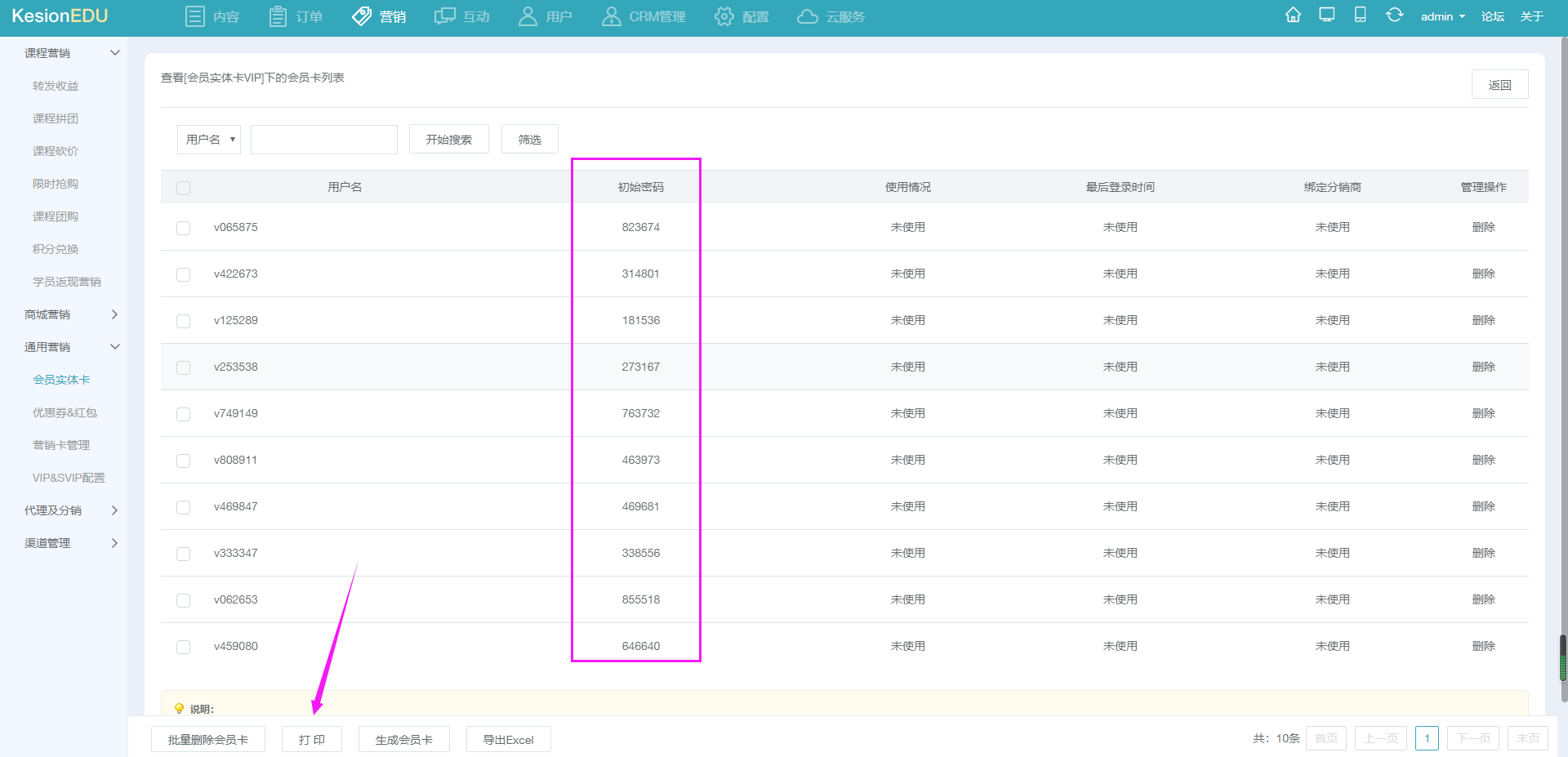This screenshot has height=757, width=1568.
Task: Open the 云服务 cloud icon
Action: [808, 16]
